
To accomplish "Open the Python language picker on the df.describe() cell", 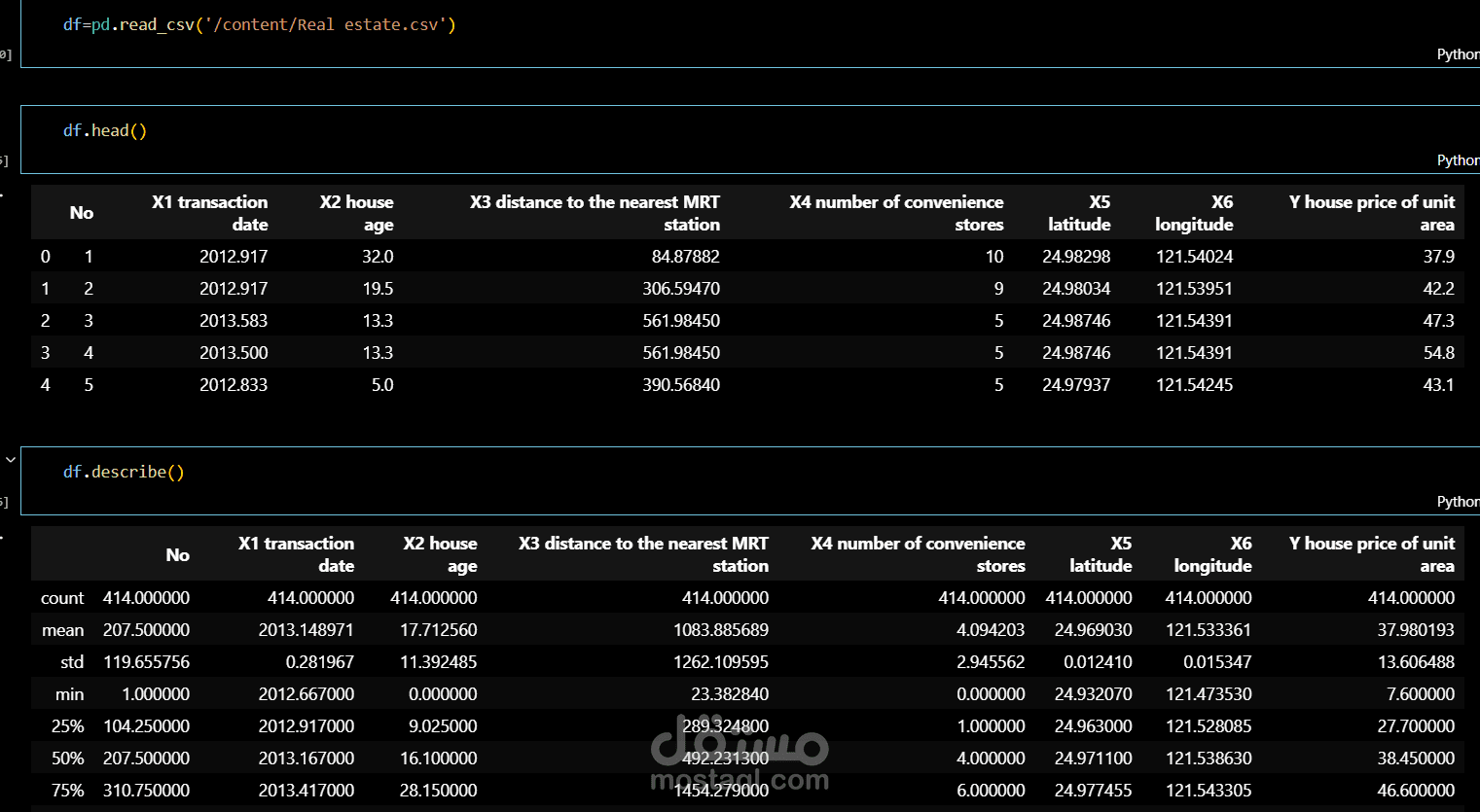I will click(1458, 502).
